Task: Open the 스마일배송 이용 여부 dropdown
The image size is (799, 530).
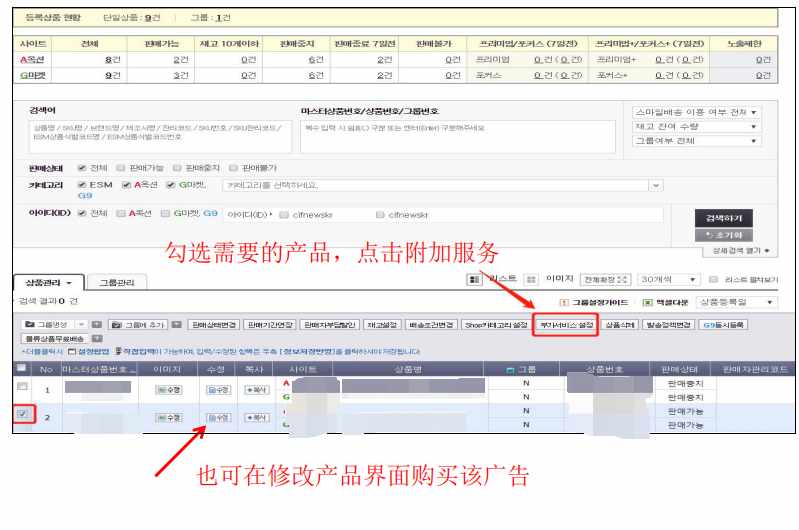Action: (696, 112)
